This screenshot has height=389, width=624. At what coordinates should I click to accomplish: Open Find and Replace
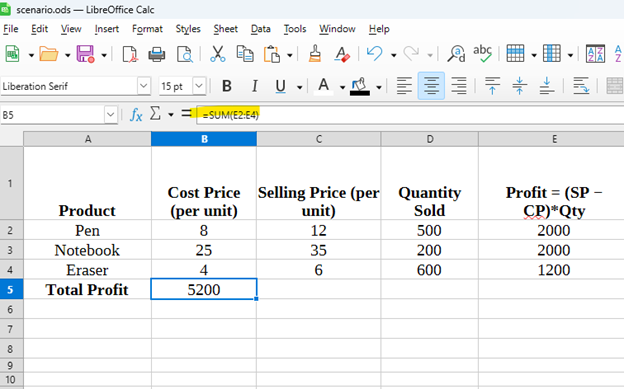tap(456, 54)
